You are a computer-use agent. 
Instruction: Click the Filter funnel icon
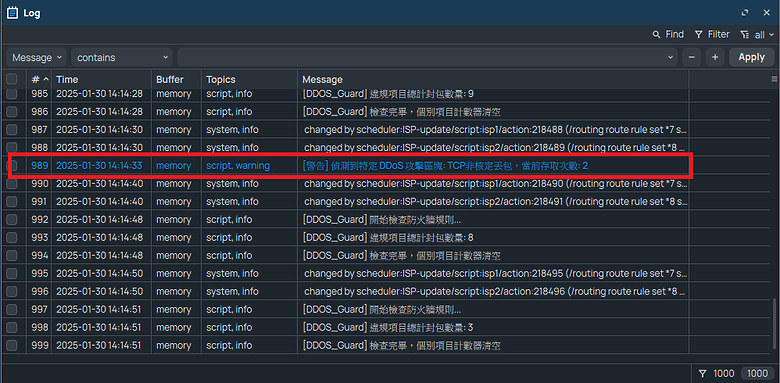tap(699, 35)
